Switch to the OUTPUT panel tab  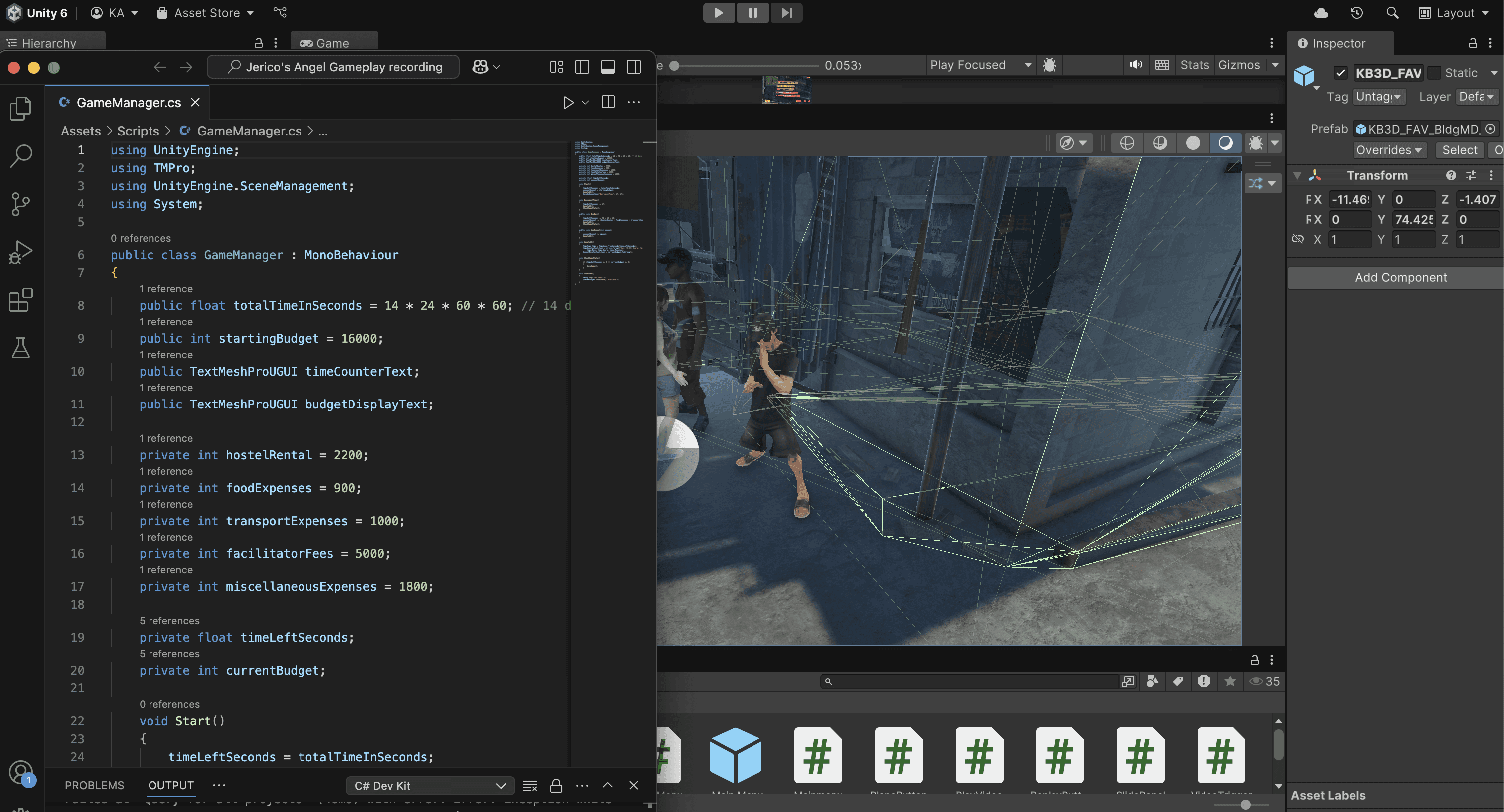[x=171, y=785]
